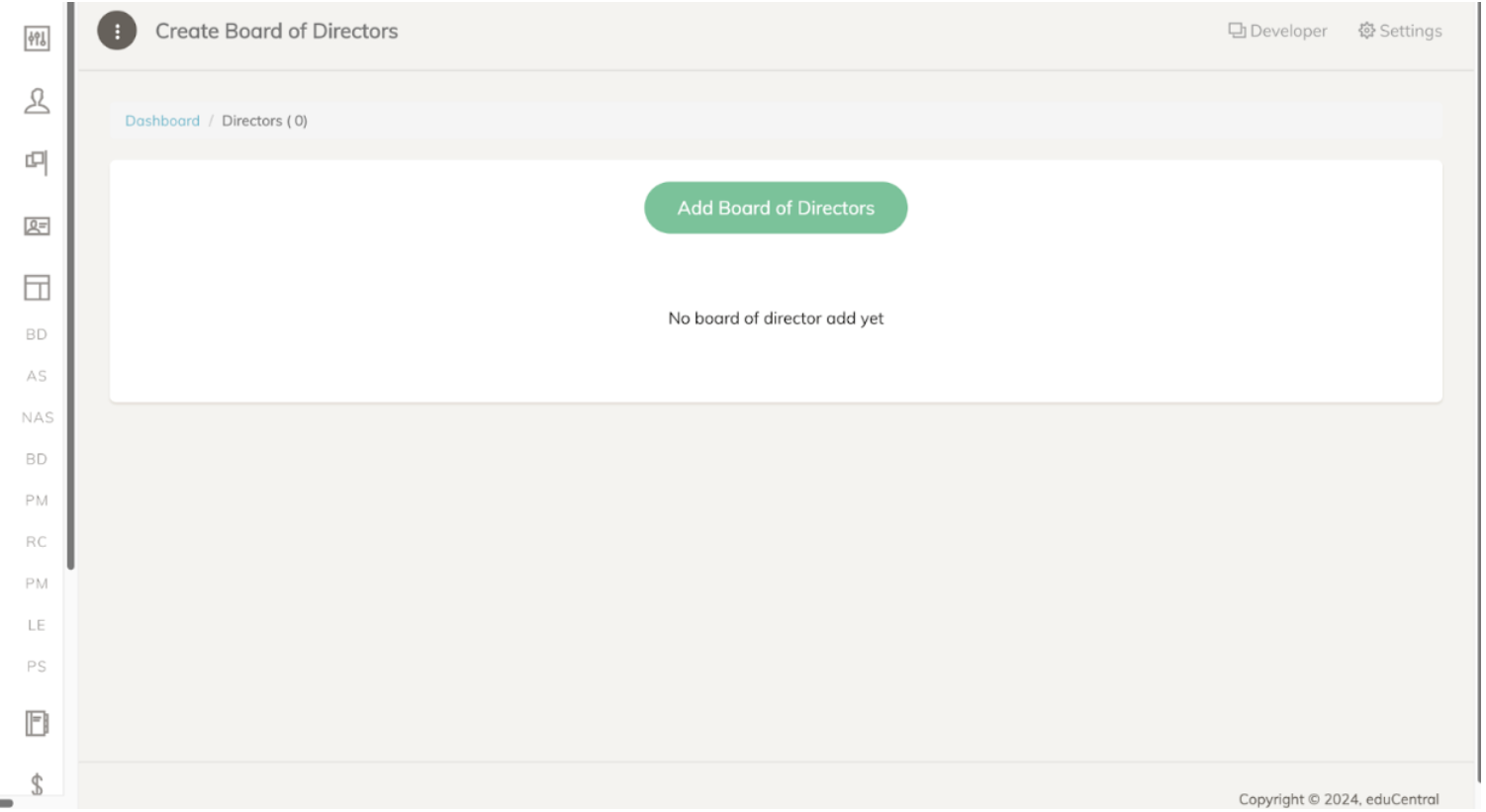The height and width of the screenshot is (812, 1486).
Task: Select the AS sidebar menu item
Action: click(x=37, y=376)
